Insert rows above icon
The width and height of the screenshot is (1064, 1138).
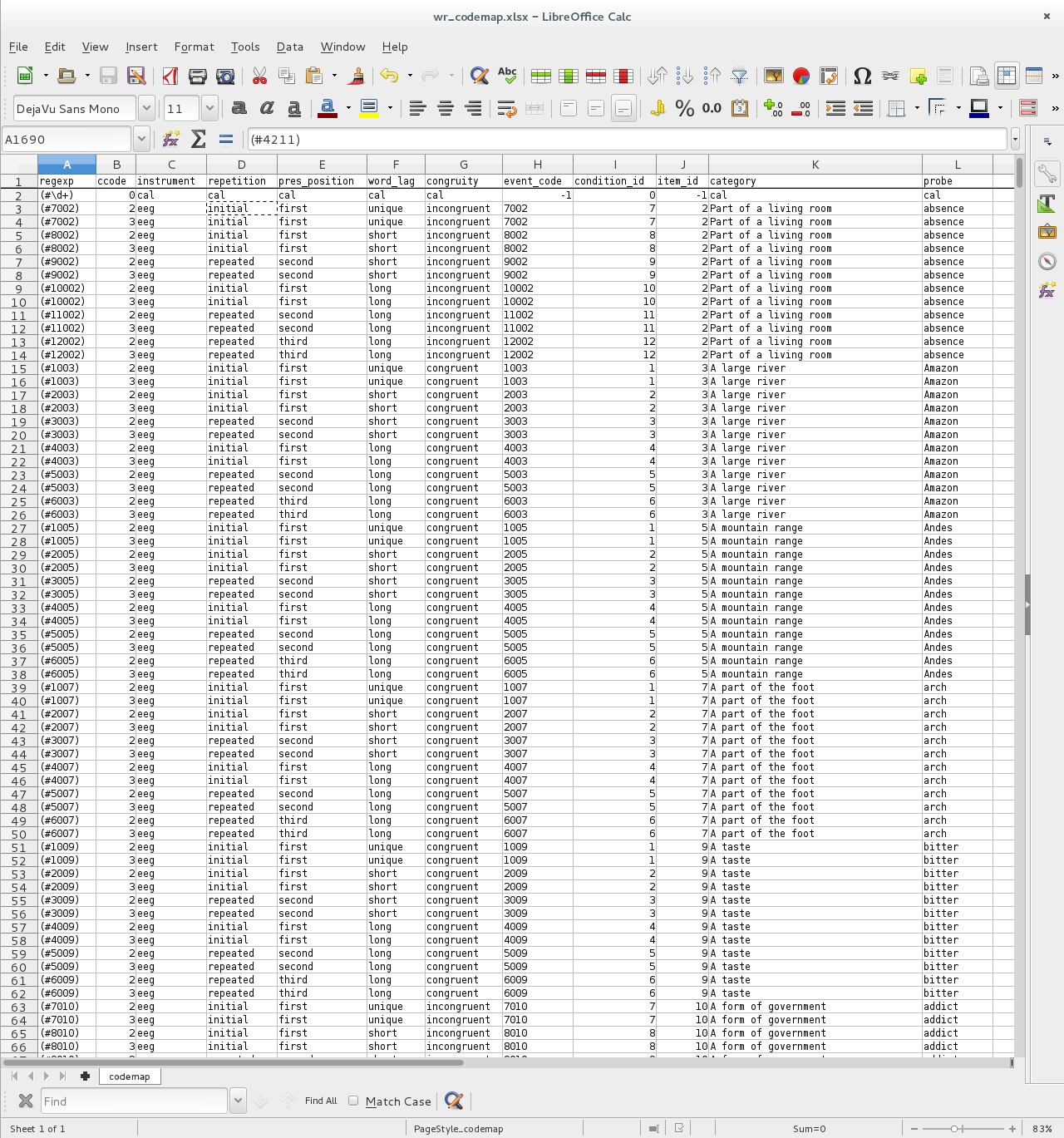pos(541,76)
